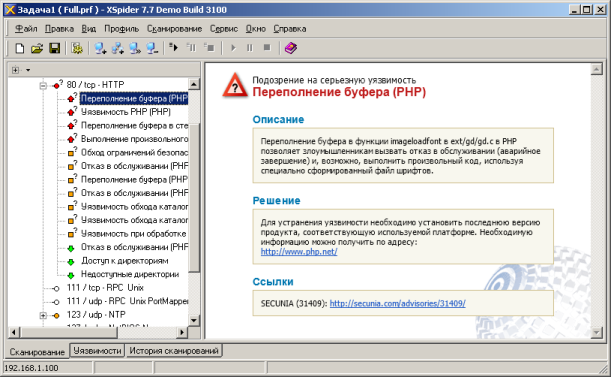Select Доступ к директориям tree row
Viewport: 611px width, 377px height.
tap(125, 260)
